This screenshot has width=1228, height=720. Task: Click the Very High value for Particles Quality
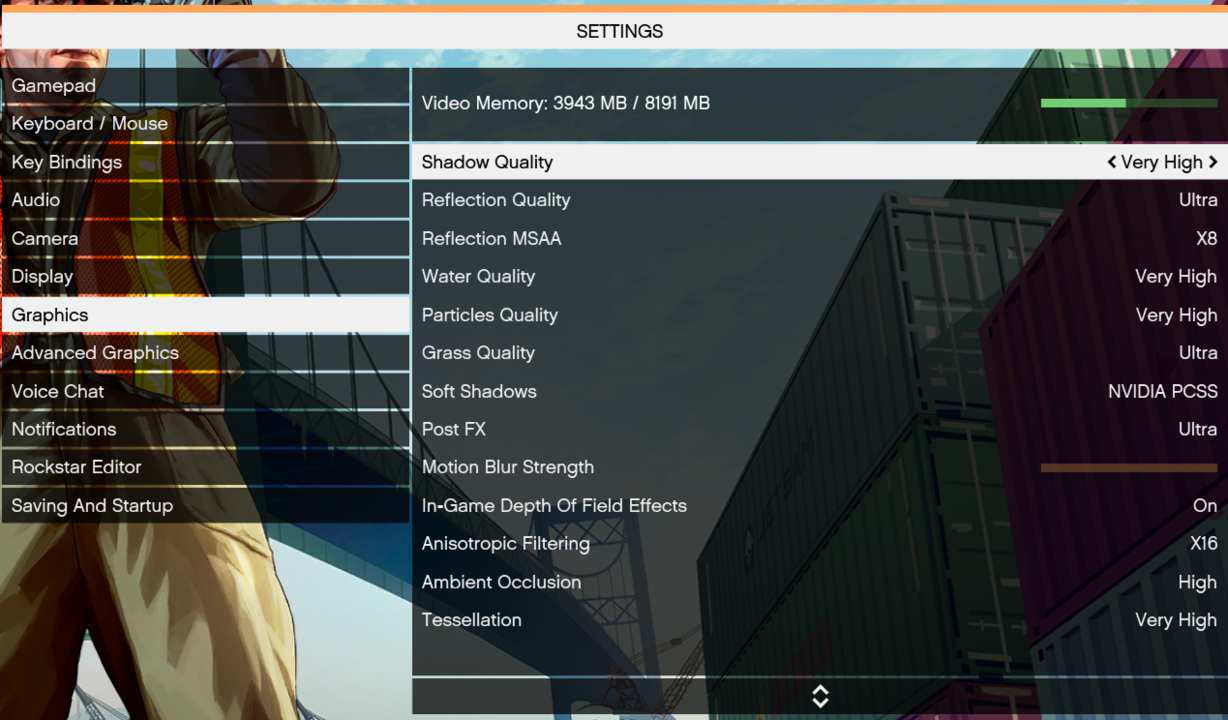coord(1176,315)
